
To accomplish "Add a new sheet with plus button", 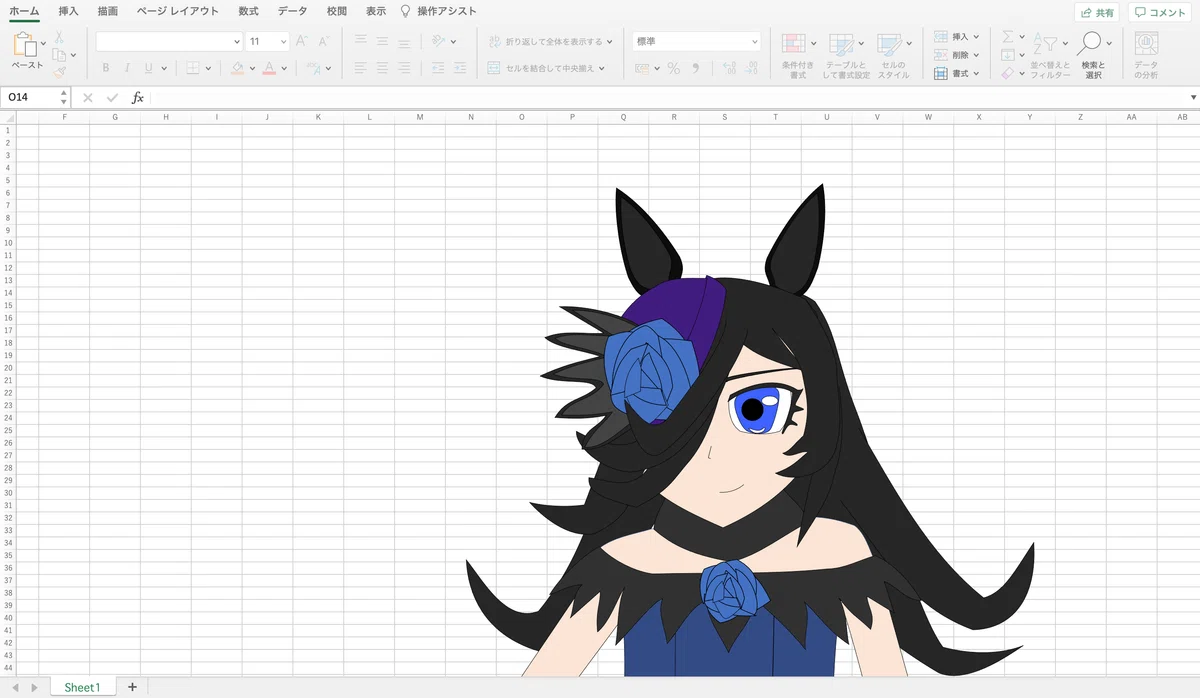I will [x=132, y=687].
